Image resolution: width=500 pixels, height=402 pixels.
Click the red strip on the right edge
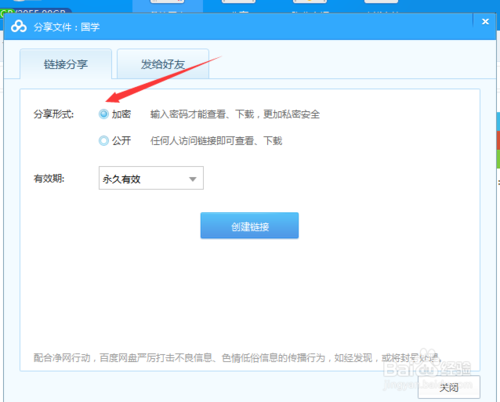[x=498, y=140]
